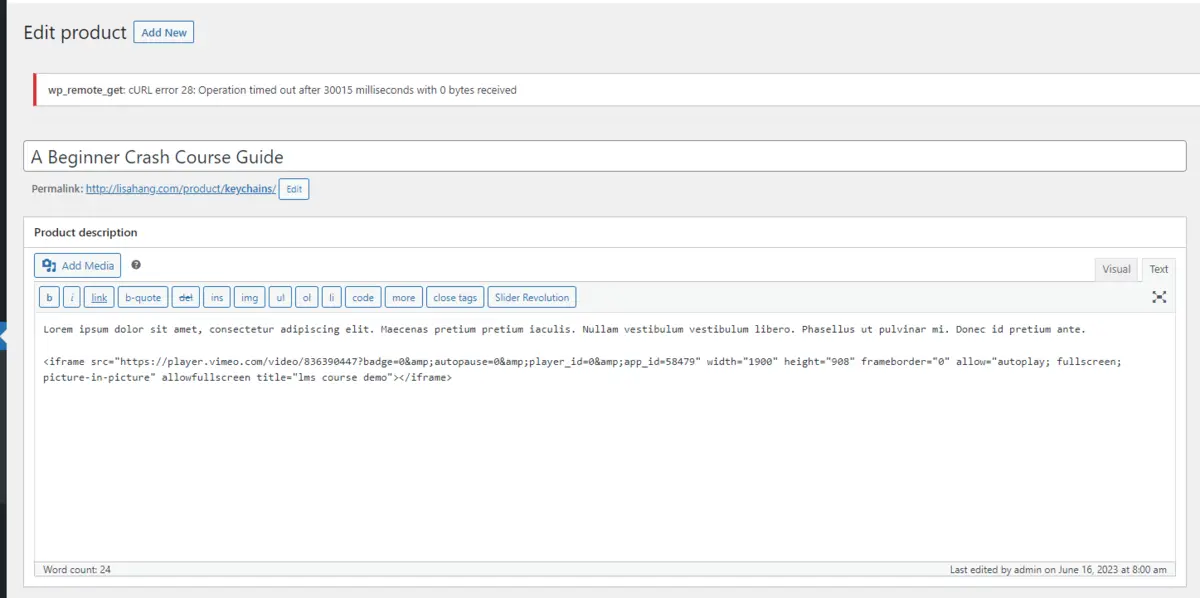Focus the product title input field

coord(605,156)
